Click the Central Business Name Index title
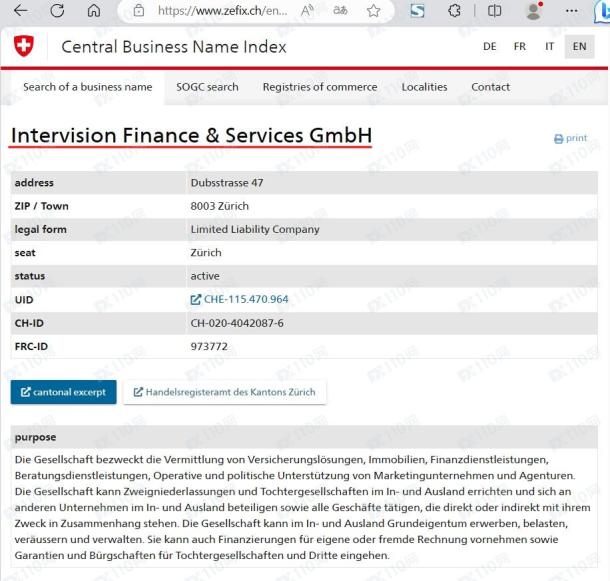Viewport: 610px width, 581px height. (174, 47)
